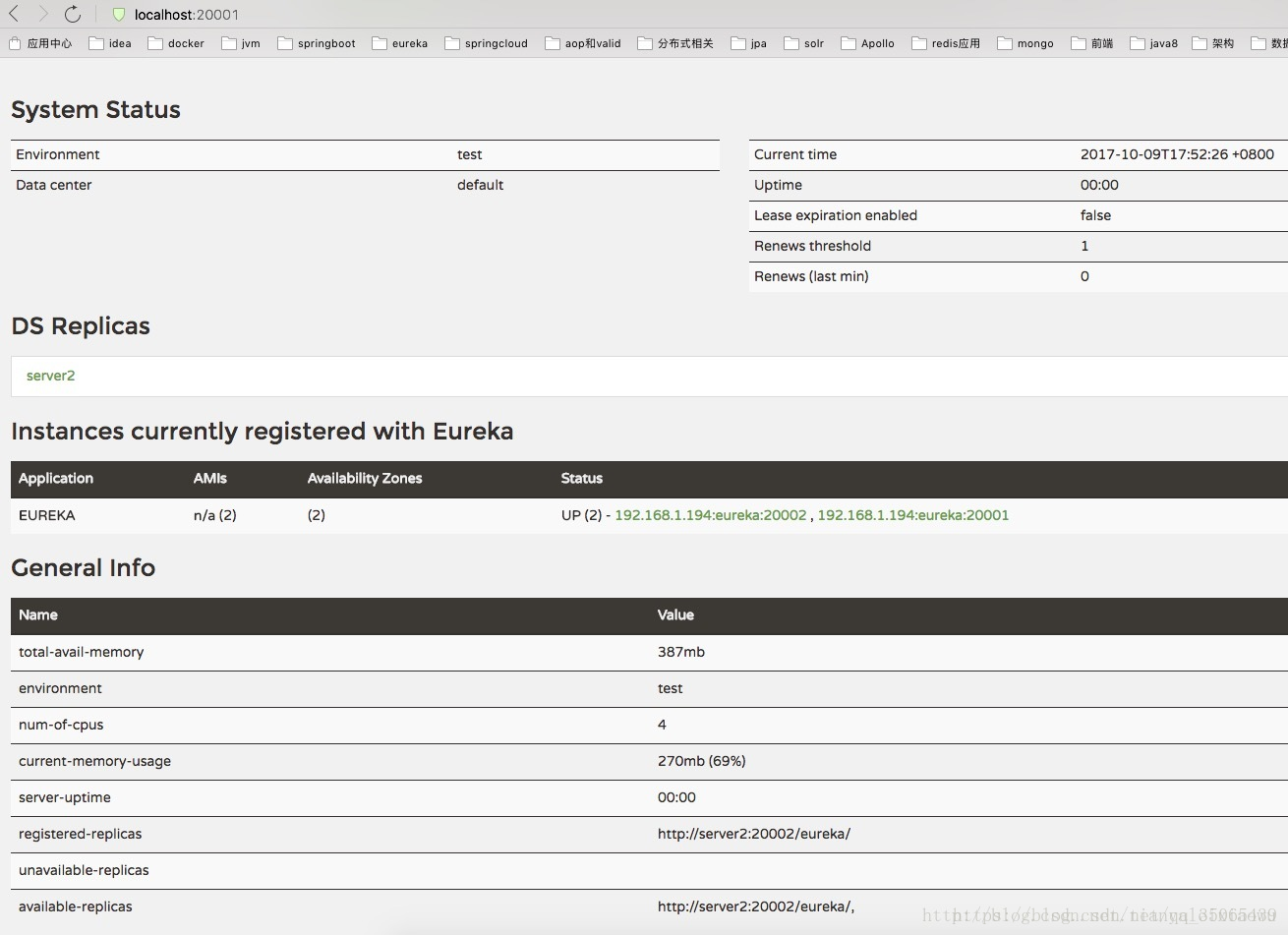Open the solr bookmark folder

(x=804, y=43)
